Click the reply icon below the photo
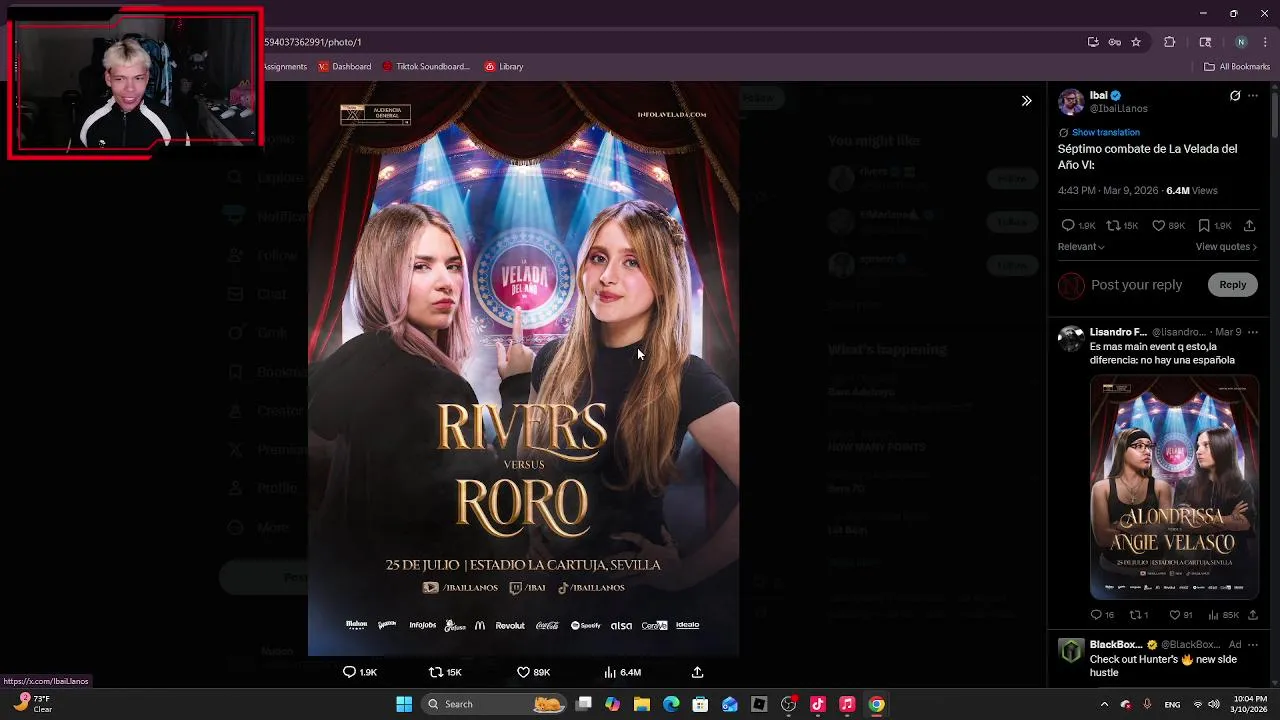The height and width of the screenshot is (720, 1280). [x=349, y=672]
